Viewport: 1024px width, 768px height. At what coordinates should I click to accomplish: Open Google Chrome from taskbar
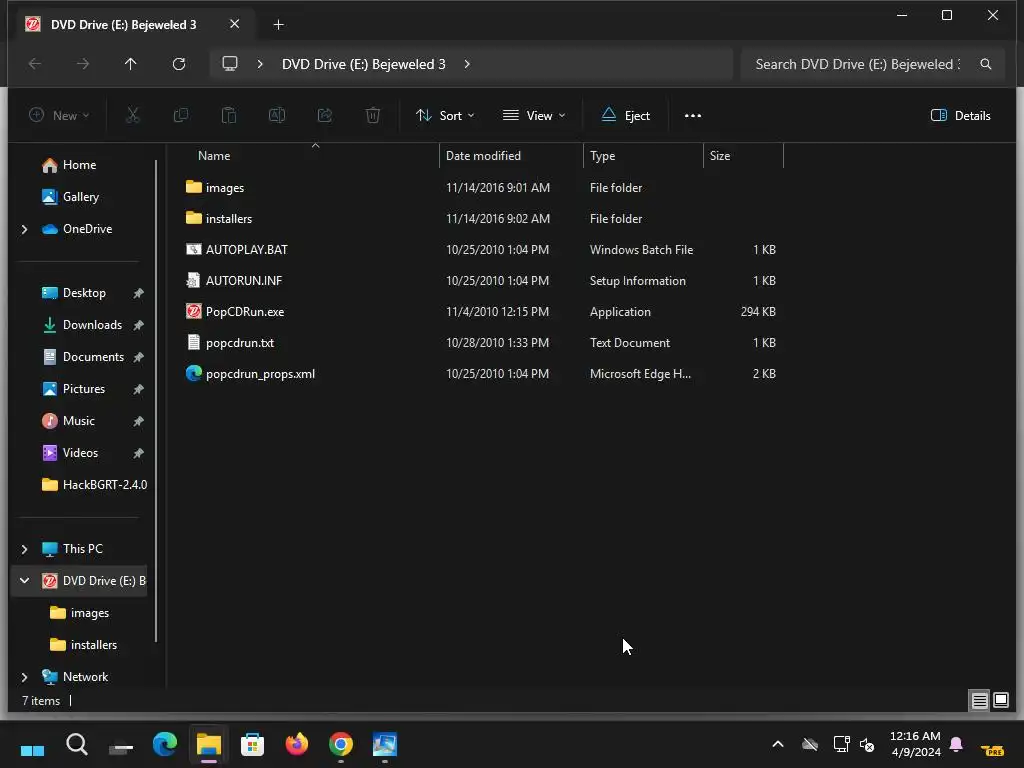341,744
